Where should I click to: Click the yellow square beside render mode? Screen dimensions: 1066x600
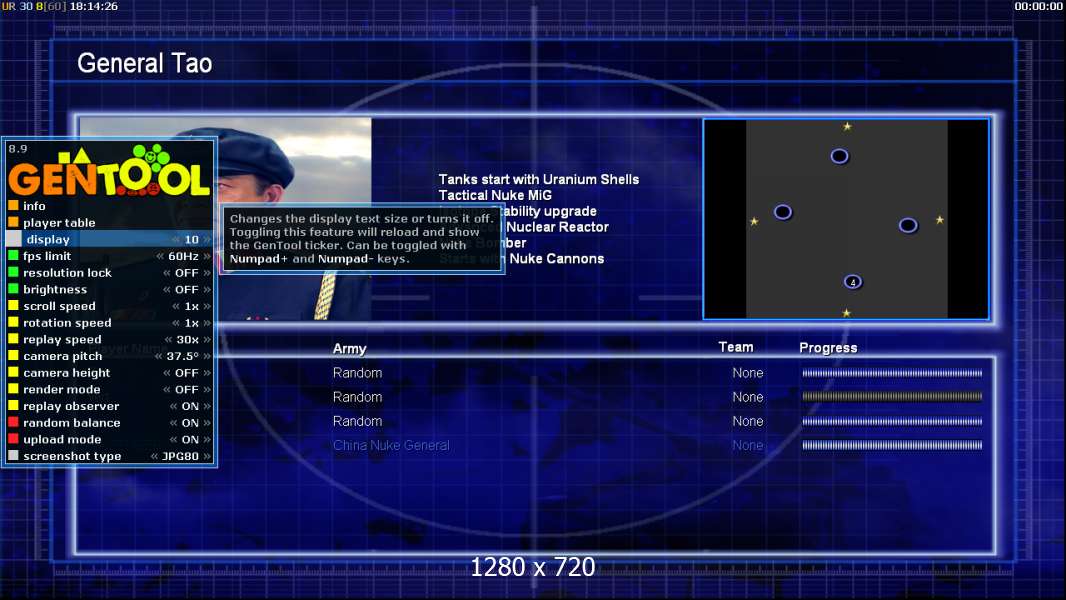pos(13,389)
